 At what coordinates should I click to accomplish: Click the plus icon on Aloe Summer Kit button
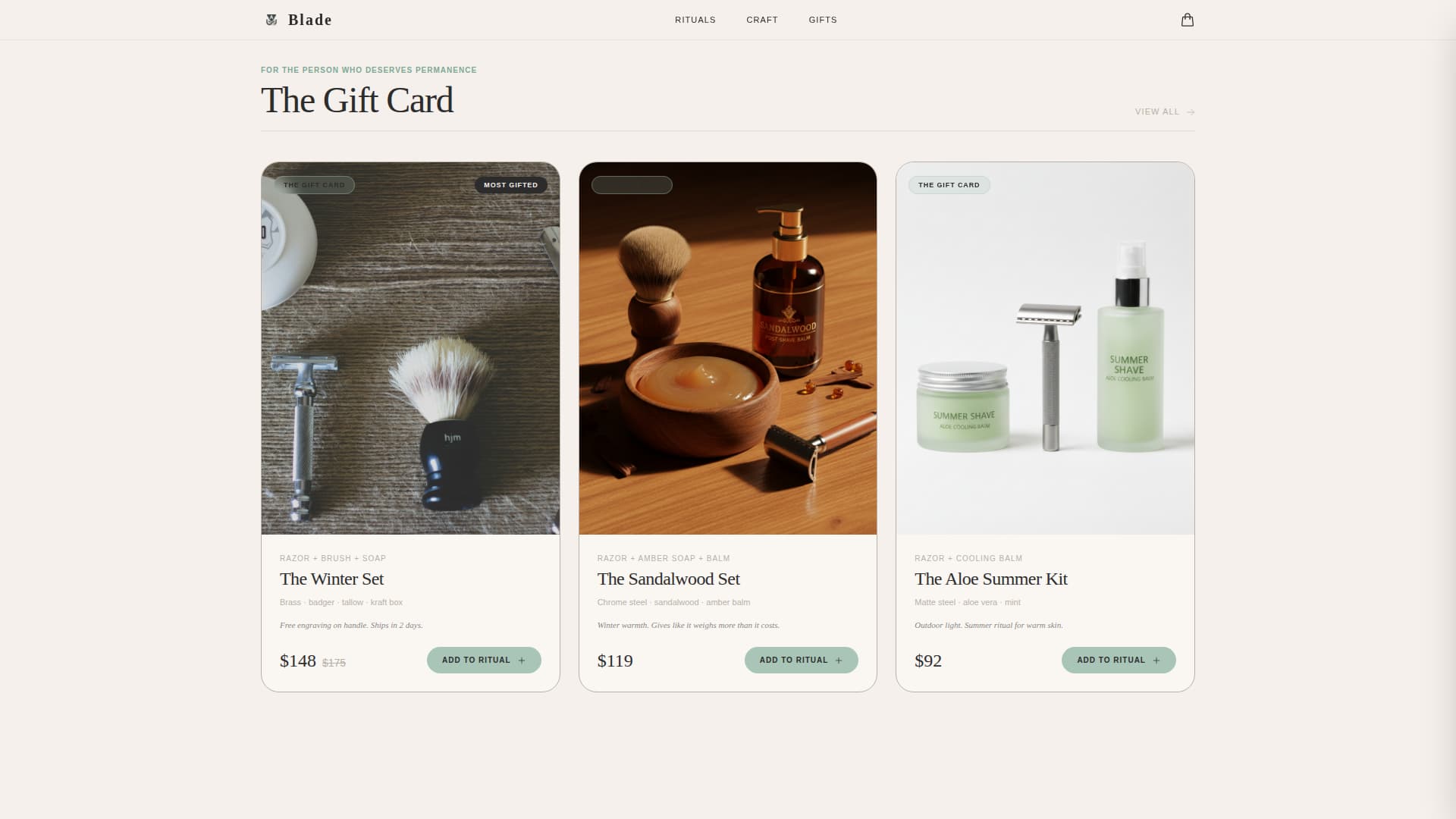click(x=1156, y=660)
